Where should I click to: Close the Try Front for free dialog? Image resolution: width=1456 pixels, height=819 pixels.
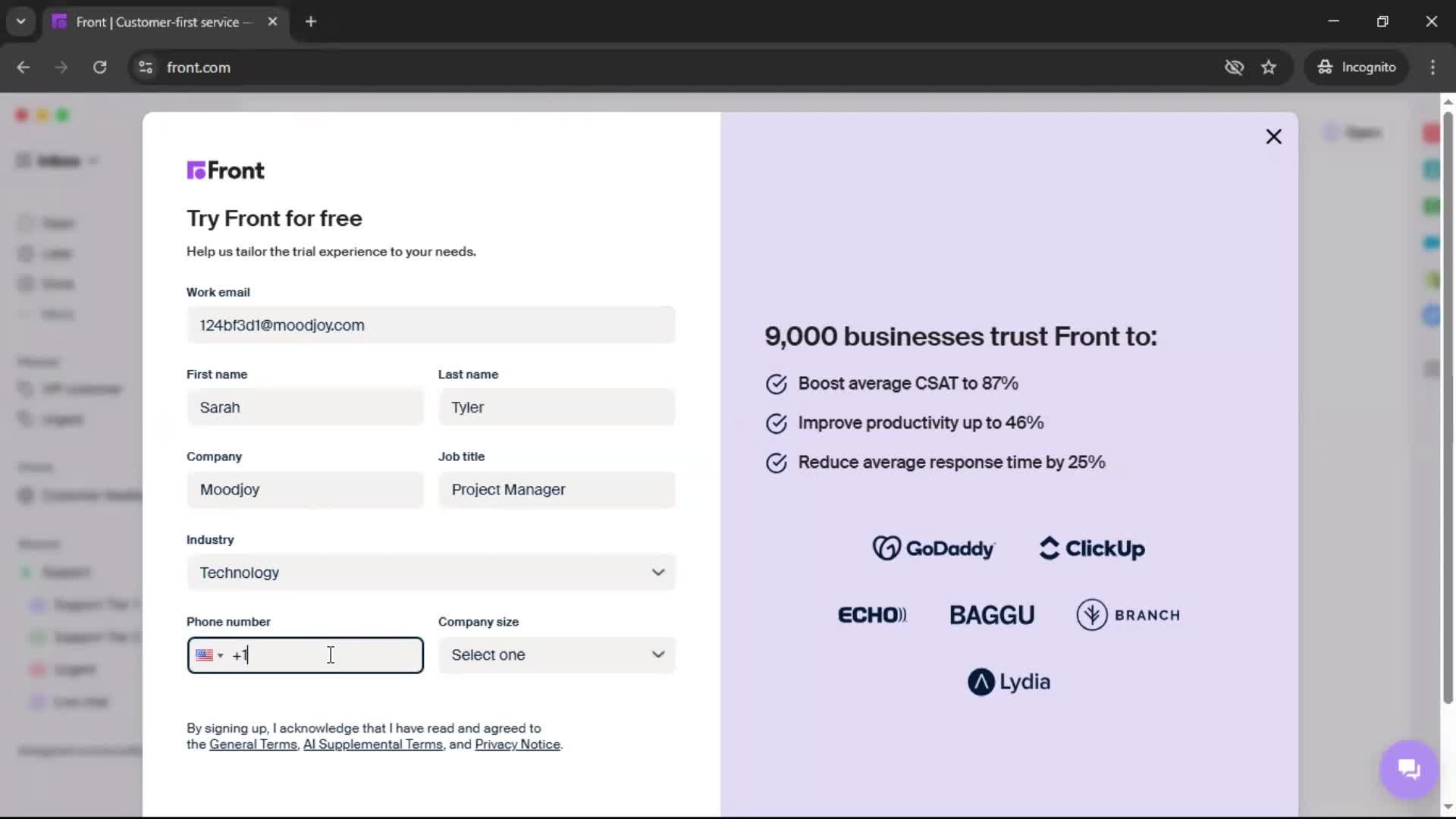tap(1273, 136)
